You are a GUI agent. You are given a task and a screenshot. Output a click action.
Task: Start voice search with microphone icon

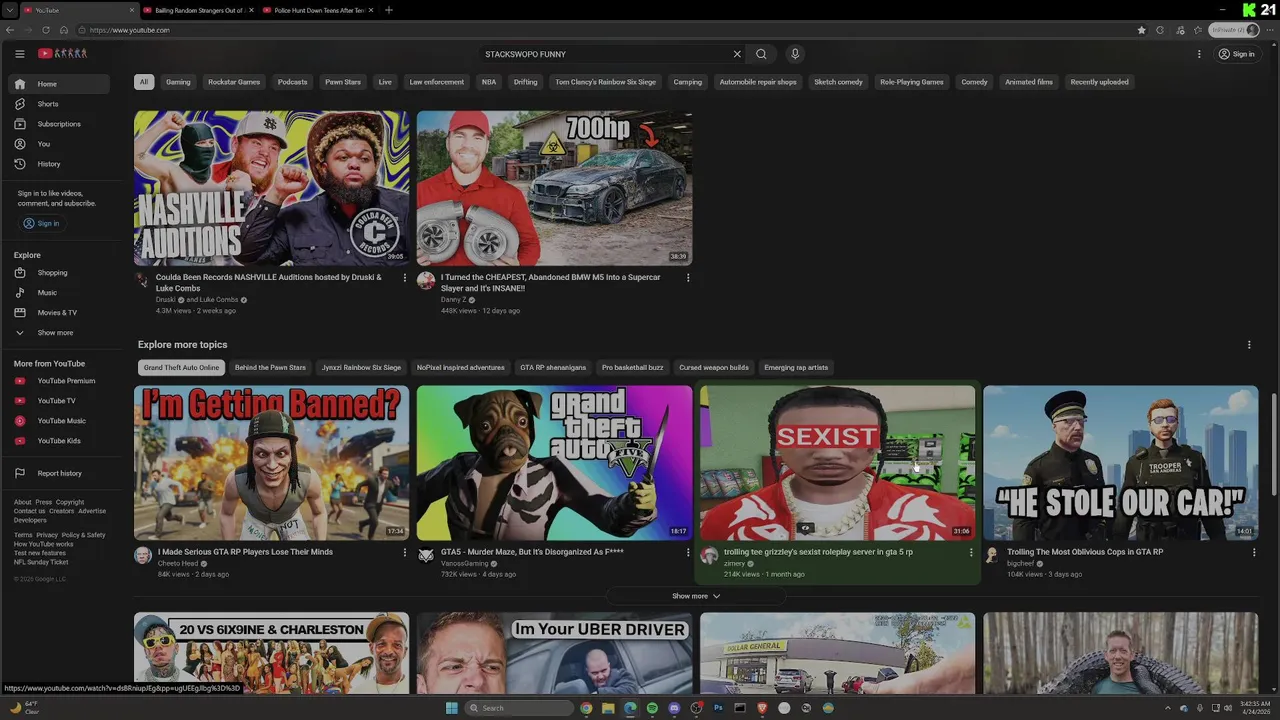pos(795,54)
